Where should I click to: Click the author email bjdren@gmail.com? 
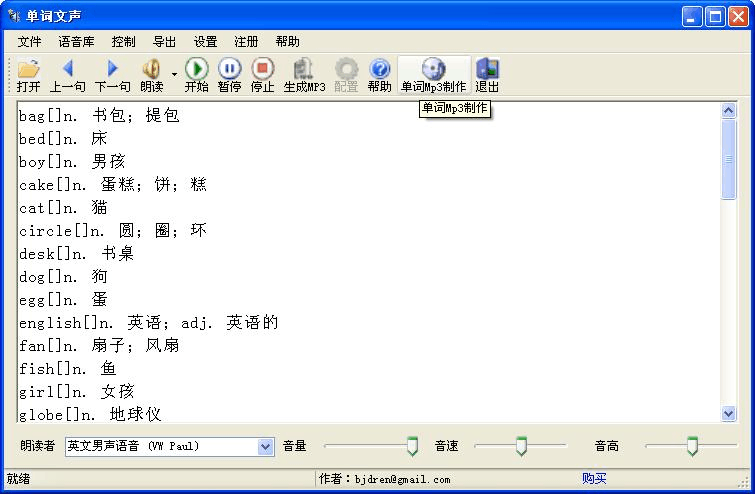click(403, 479)
